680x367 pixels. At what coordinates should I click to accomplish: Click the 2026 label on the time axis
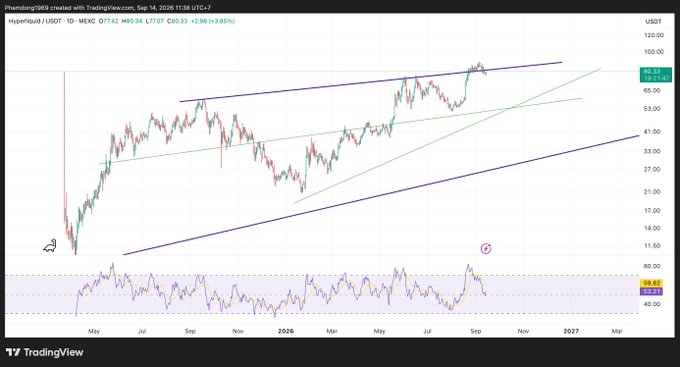point(286,331)
